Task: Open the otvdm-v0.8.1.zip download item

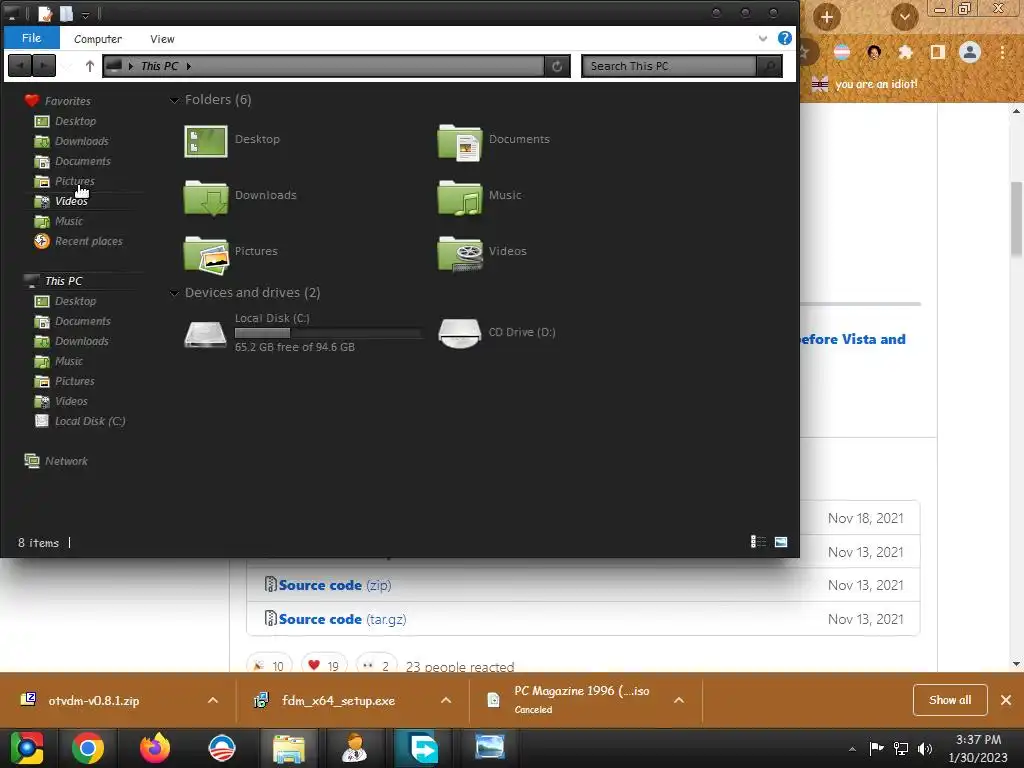Action: pyautogui.click(x=94, y=701)
